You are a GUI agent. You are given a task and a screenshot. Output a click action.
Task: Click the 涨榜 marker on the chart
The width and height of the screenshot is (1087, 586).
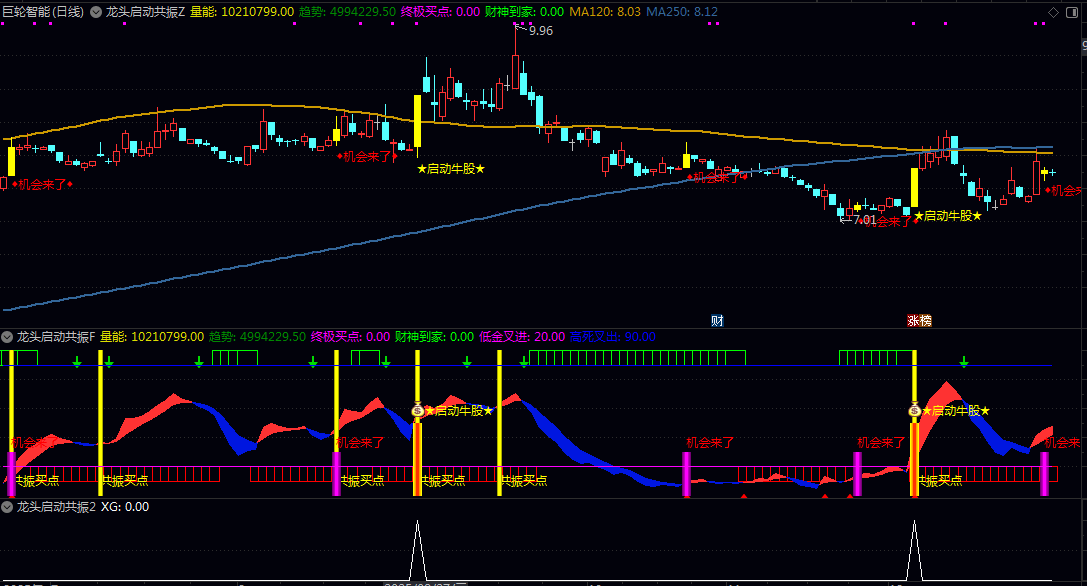919,320
